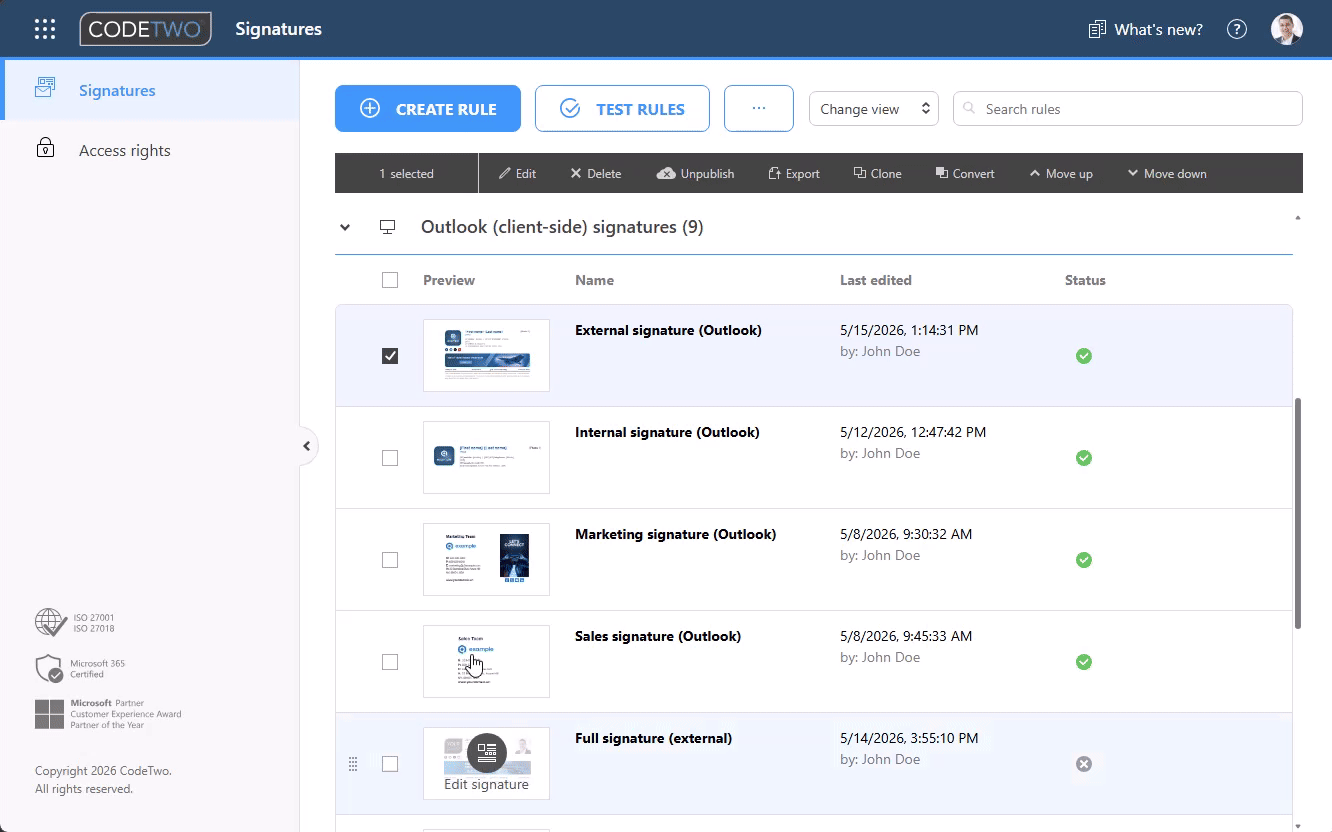
Task: Click the scrollbar down arrow
Action: [1298, 825]
